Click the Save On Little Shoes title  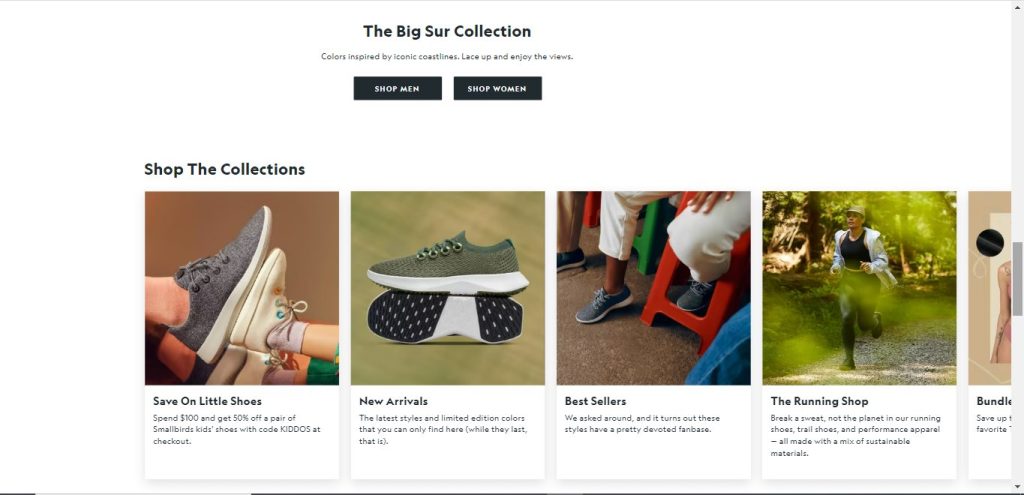tap(207, 401)
